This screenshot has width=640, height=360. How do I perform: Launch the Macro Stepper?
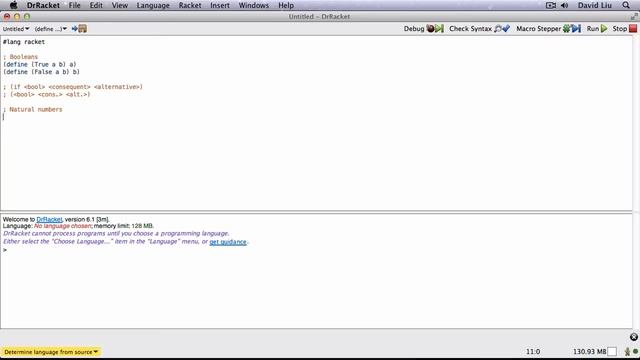tap(548, 29)
